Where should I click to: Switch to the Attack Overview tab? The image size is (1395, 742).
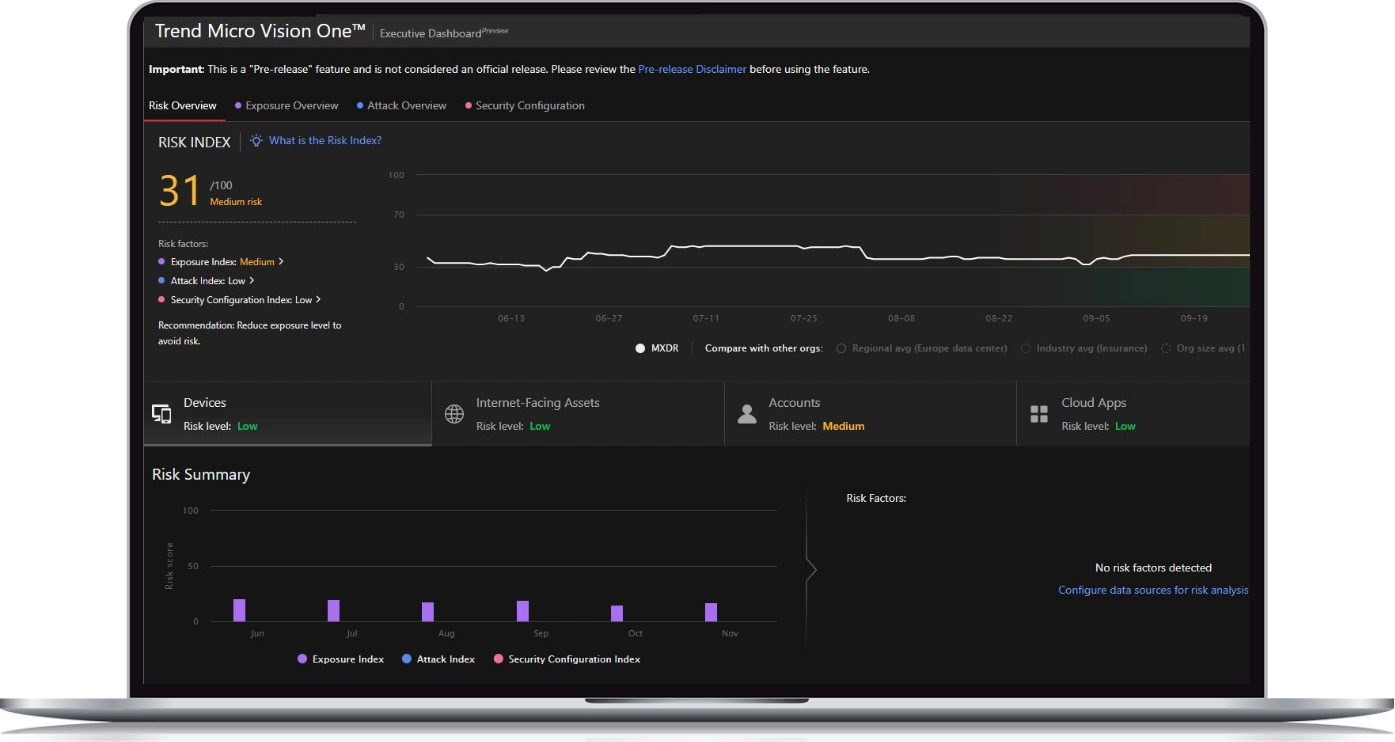click(402, 106)
